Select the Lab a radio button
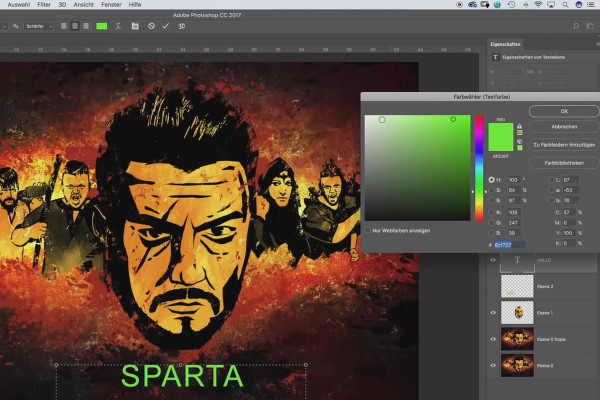600x400 pixels. [x=551, y=190]
